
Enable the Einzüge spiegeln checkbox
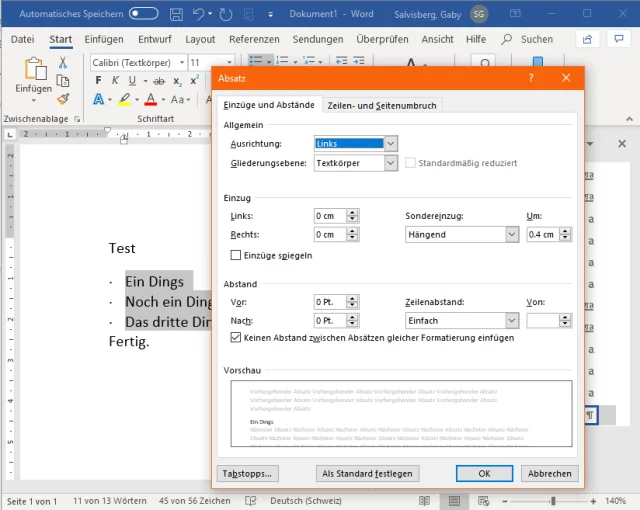pos(236,255)
